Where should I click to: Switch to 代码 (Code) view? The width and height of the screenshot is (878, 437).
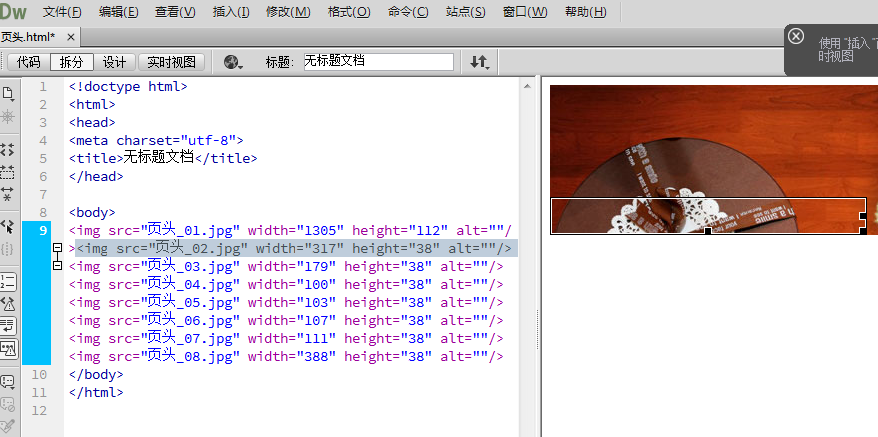[28, 62]
